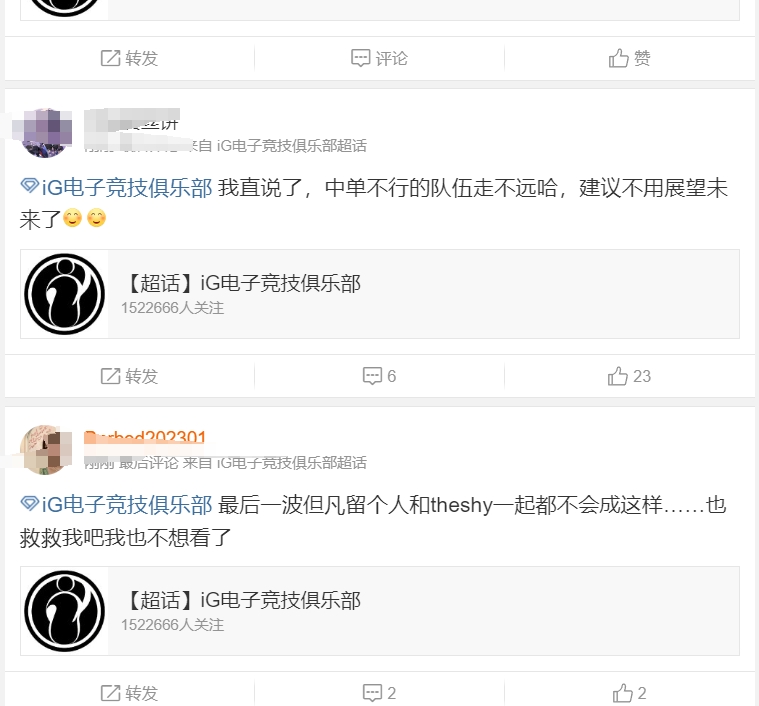Viewport: 759px width, 706px height.
Task: Open the 6 comments on 中单不行 post
Action: point(379,376)
